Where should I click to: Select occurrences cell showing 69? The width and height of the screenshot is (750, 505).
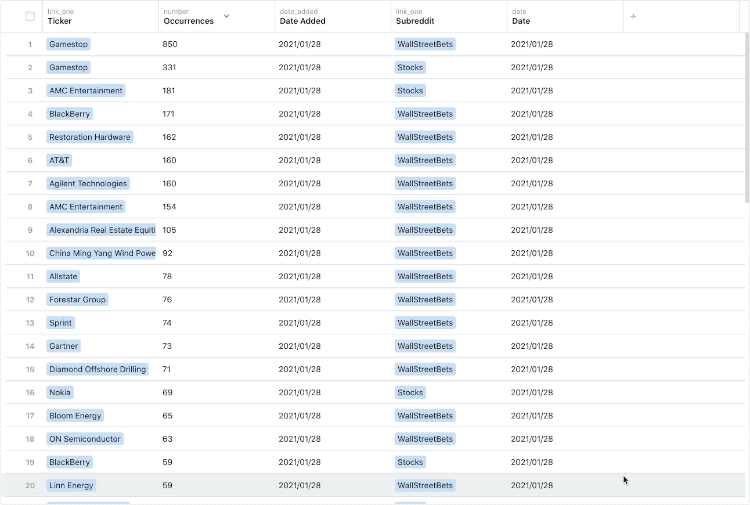[217, 393]
